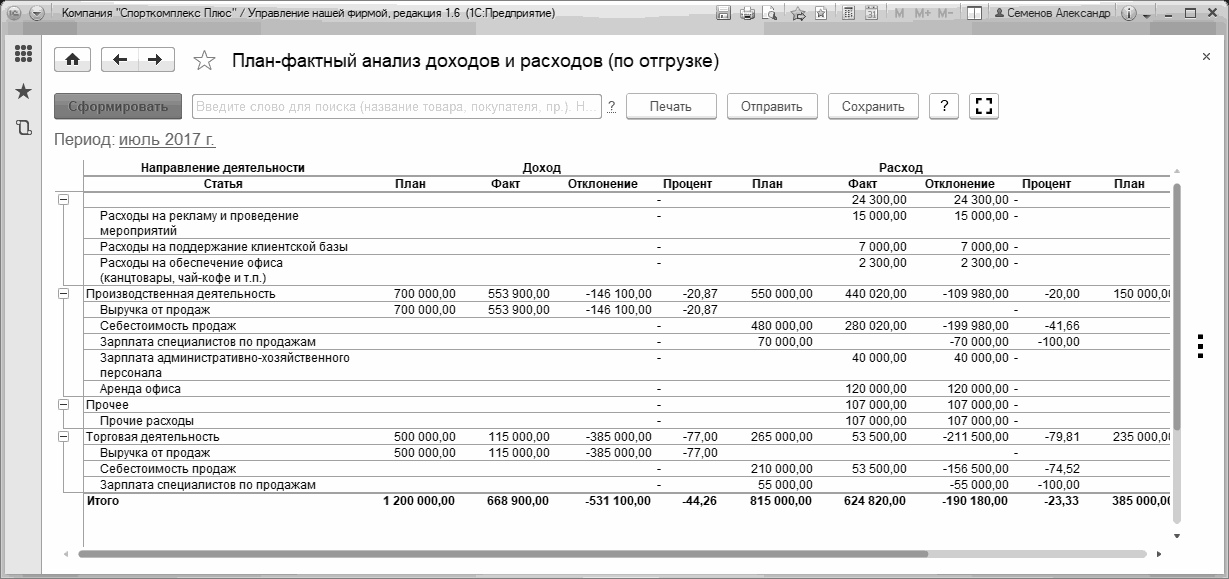Screen dimensions: 1229x579
Task: Collapse the Производственная деятельность group
Action: [64, 294]
